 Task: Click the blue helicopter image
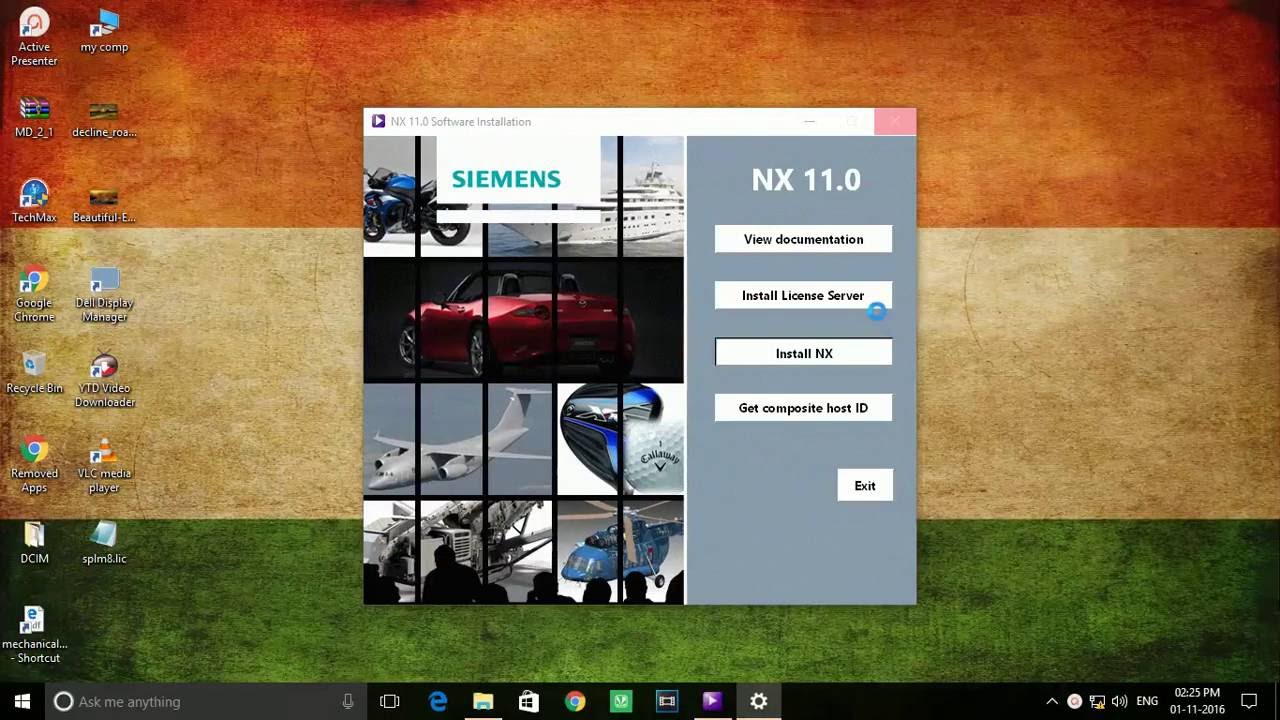tap(620, 550)
